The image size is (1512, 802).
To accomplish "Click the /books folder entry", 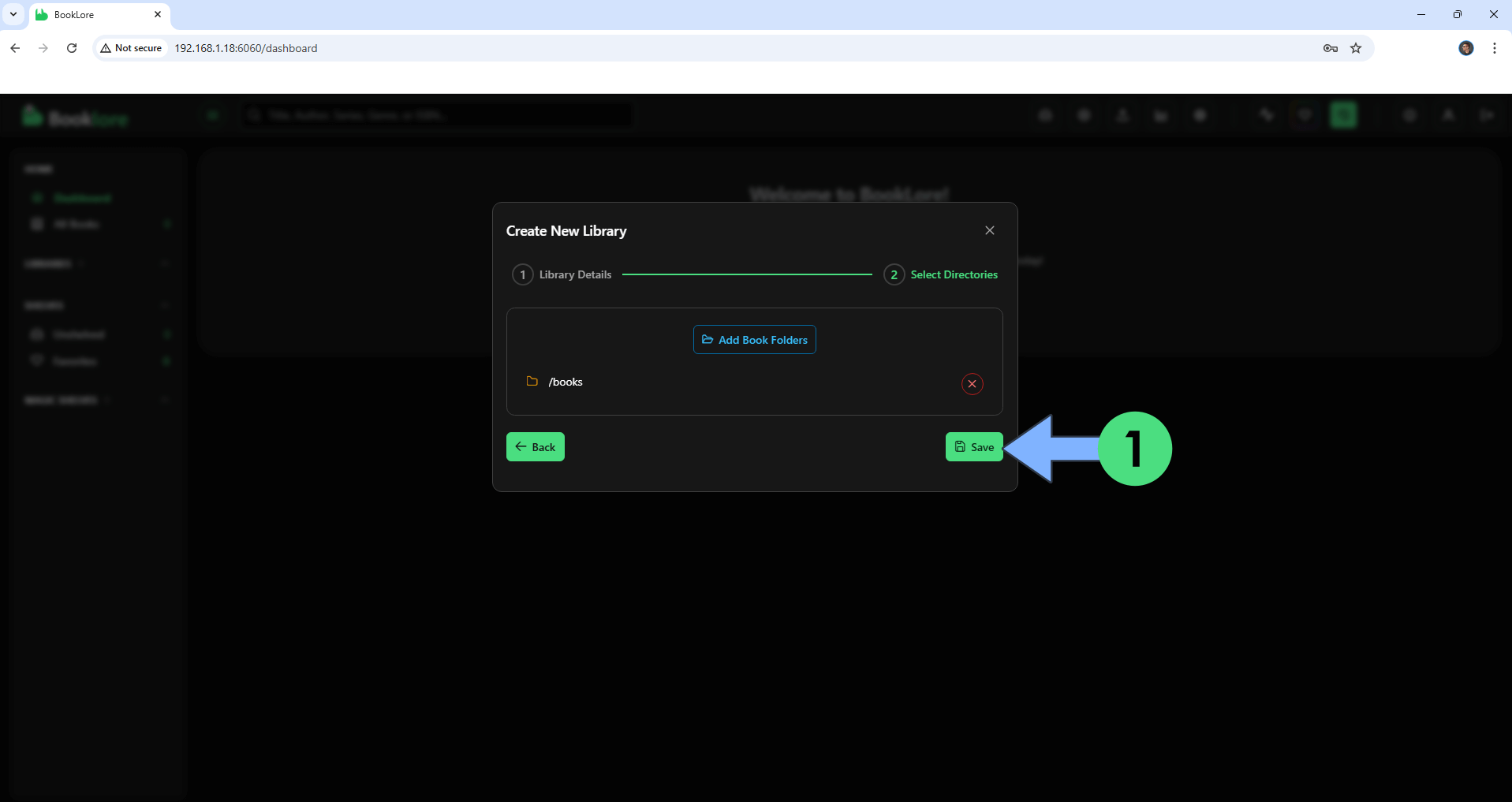I will [565, 382].
